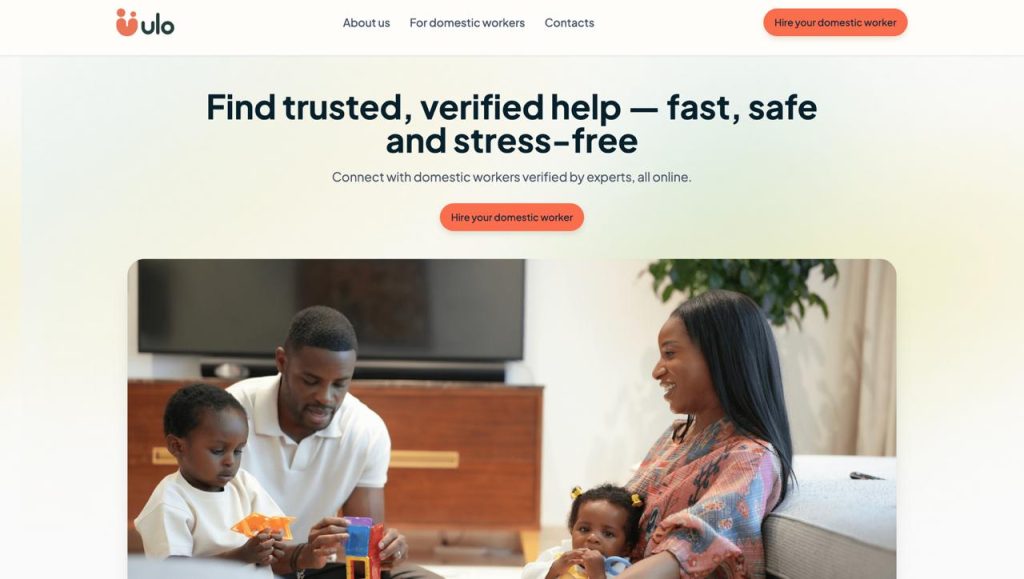This screenshot has height=579, width=1024.
Task: Open the Contacts page
Action: tap(569, 23)
